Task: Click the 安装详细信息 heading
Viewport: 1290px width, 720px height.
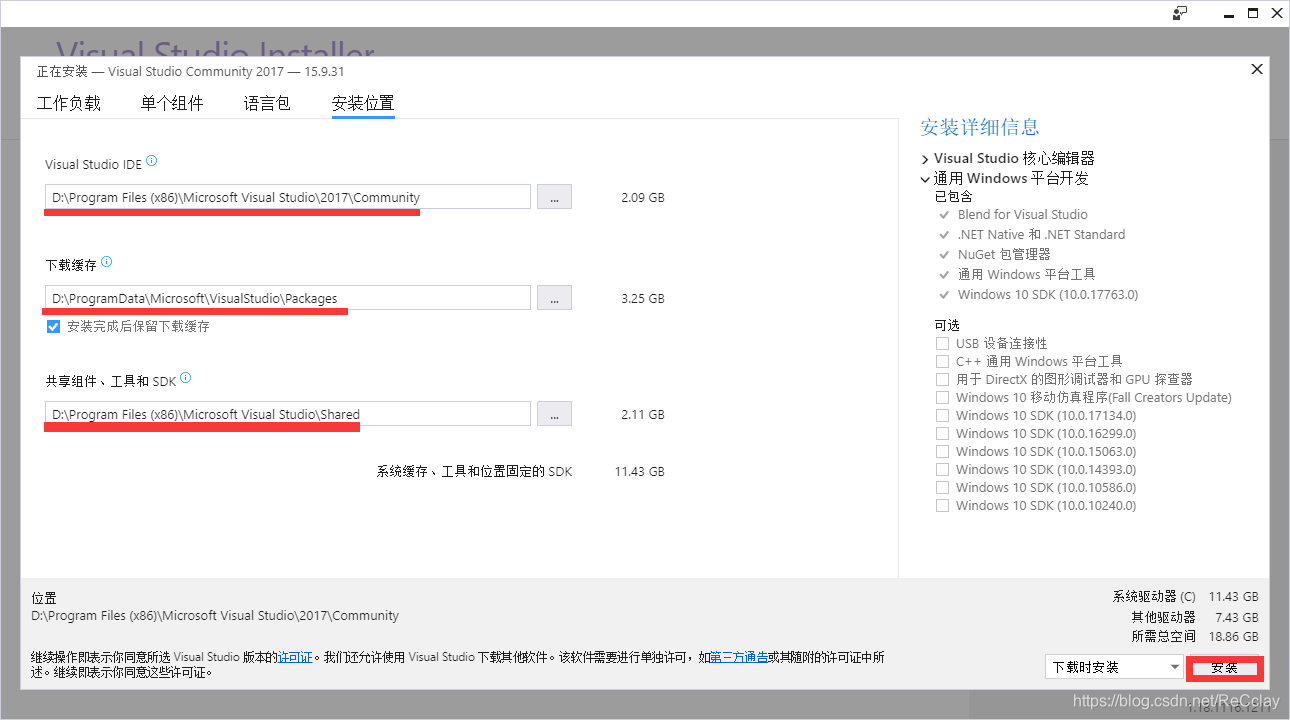Action: tap(980, 127)
